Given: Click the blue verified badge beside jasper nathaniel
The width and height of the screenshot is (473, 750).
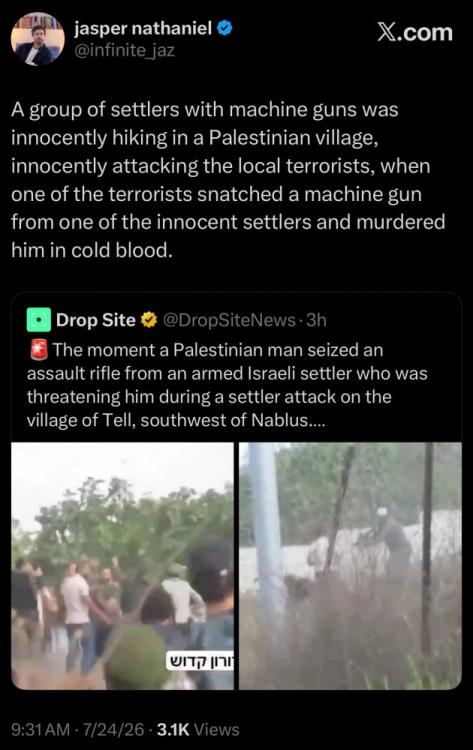Looking at the screenshot, I should pos(225,29).
